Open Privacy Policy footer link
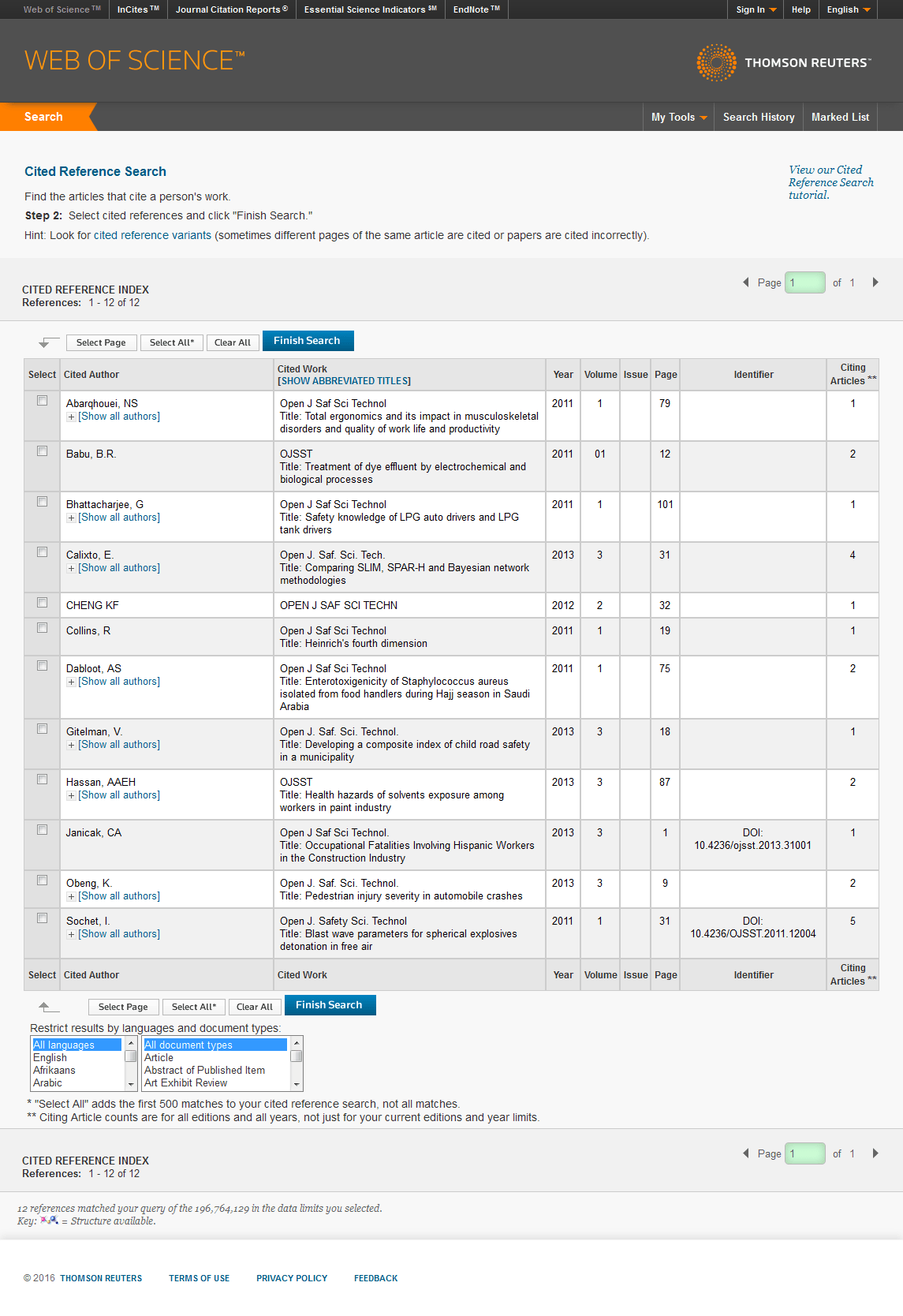The image size is (903, 1316). coord(292,1278)
